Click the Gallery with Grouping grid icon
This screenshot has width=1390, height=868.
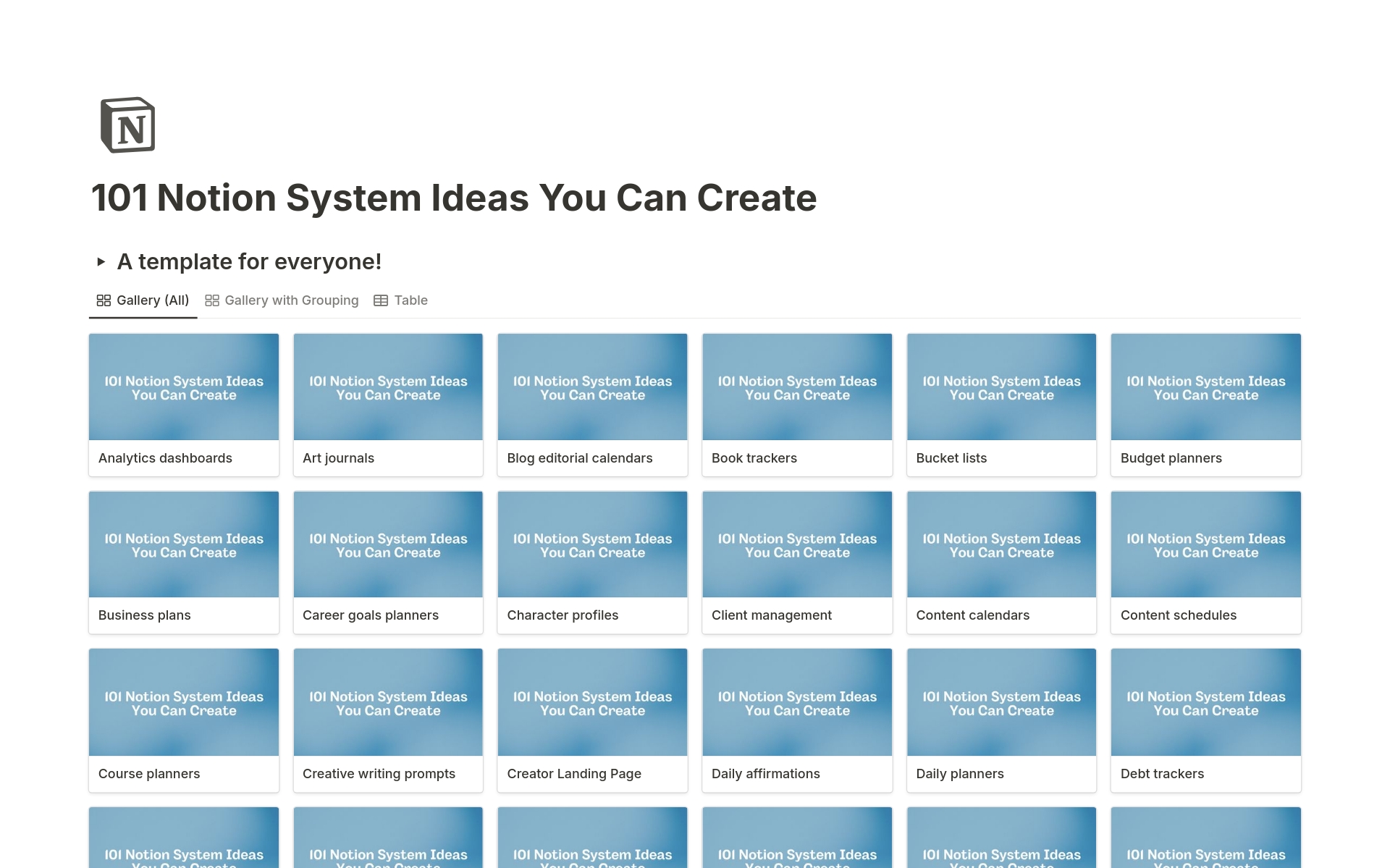coord(212,300)
